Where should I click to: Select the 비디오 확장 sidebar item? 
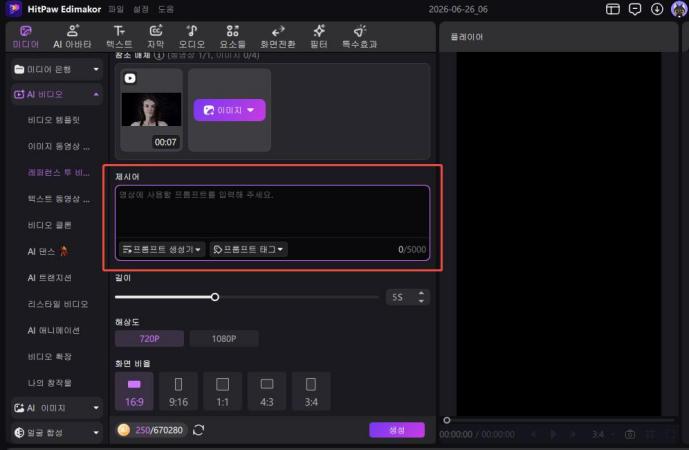point(49,356)
